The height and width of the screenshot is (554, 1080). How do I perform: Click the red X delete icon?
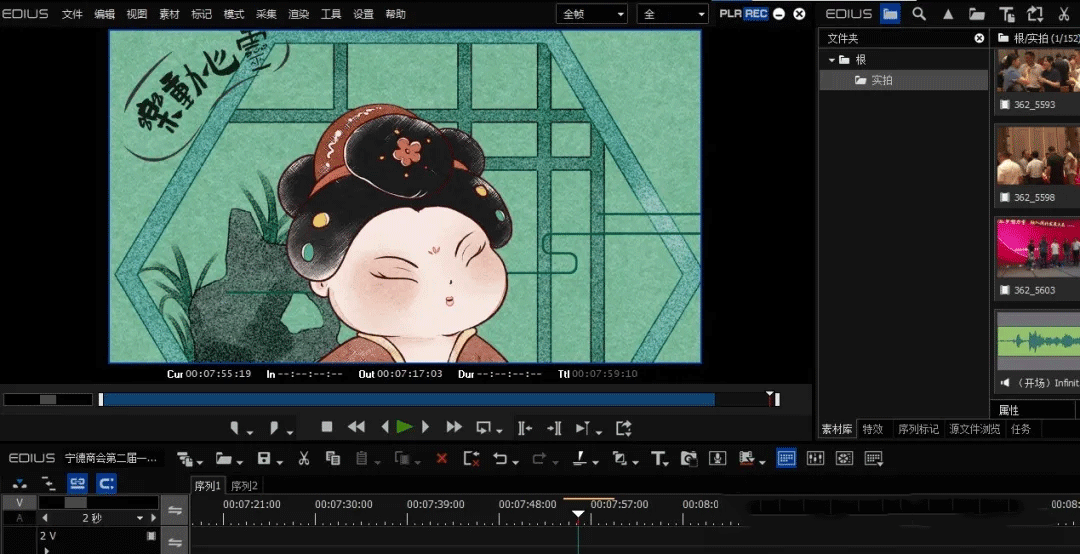point(441,458)
